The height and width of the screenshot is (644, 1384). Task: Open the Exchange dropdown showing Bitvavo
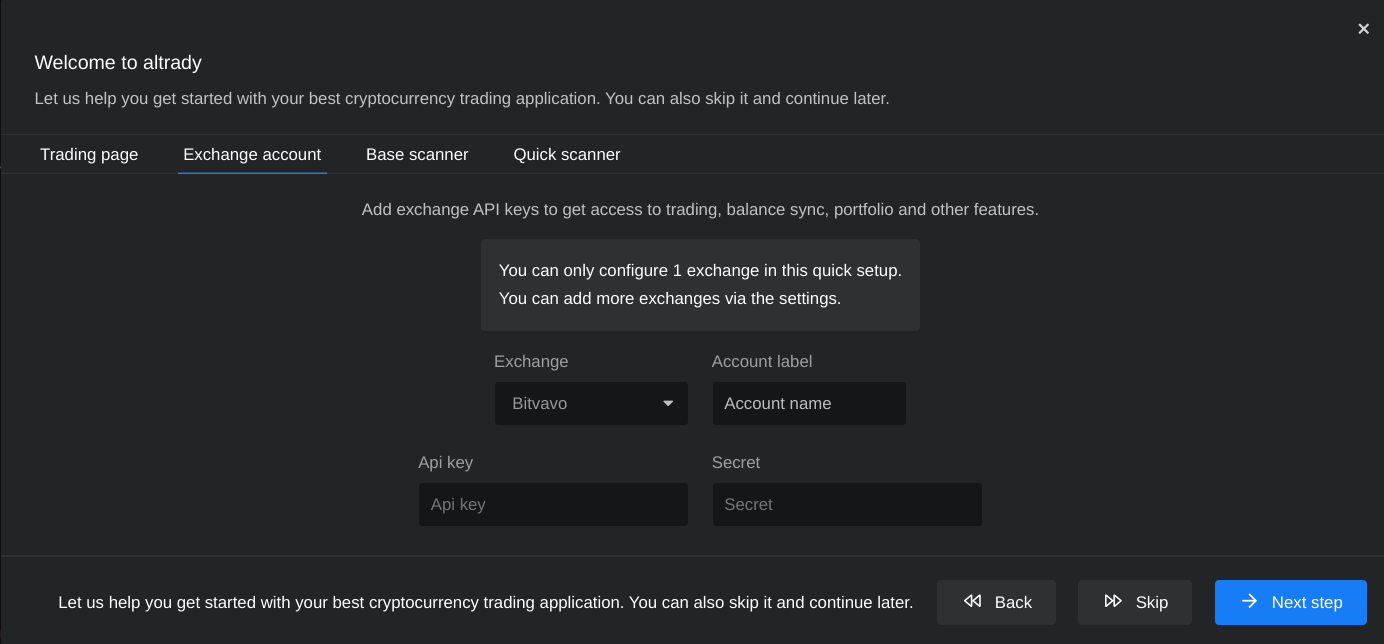coord(591,404)
